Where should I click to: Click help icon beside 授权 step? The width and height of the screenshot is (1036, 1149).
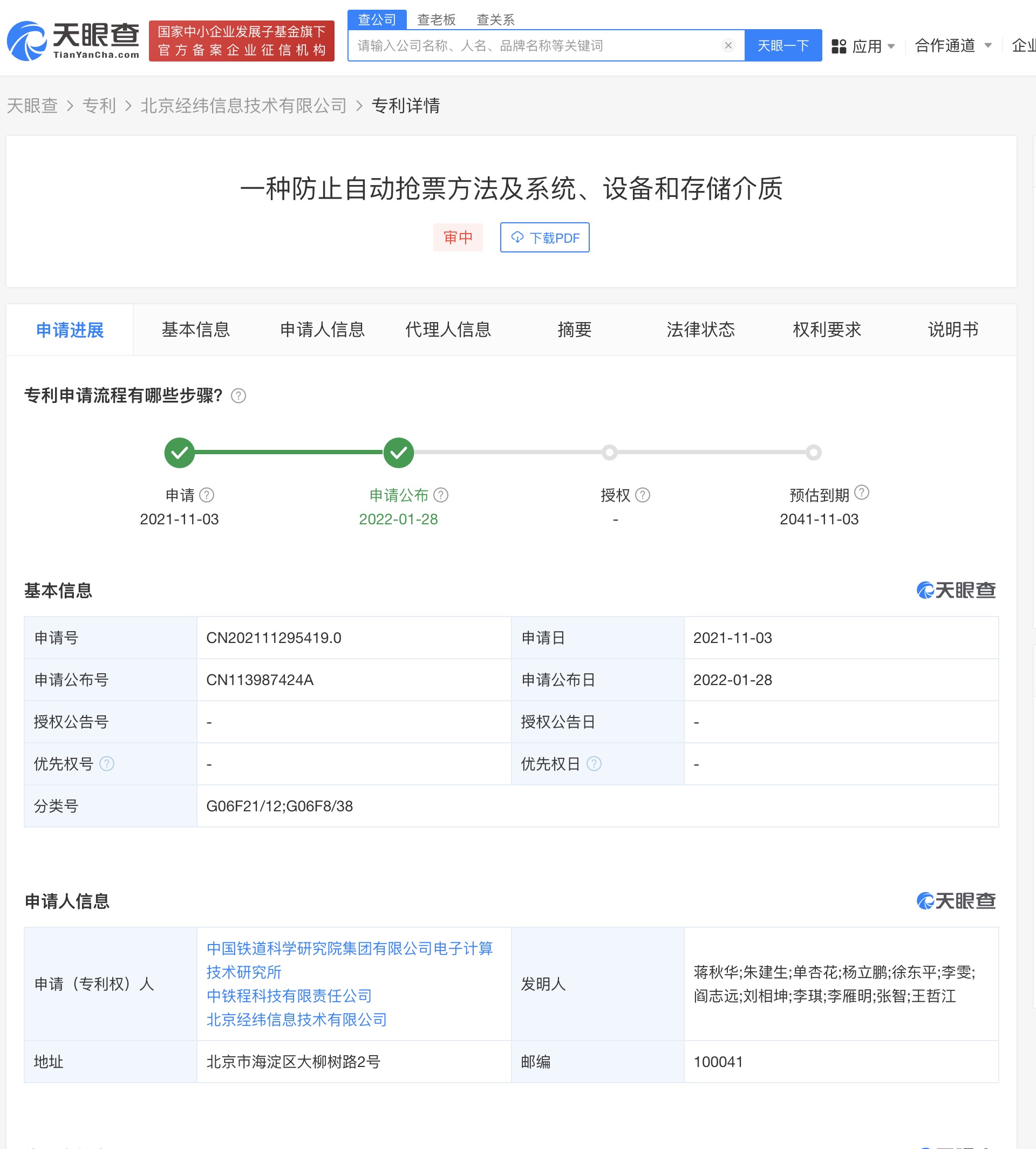pos(642,495)
